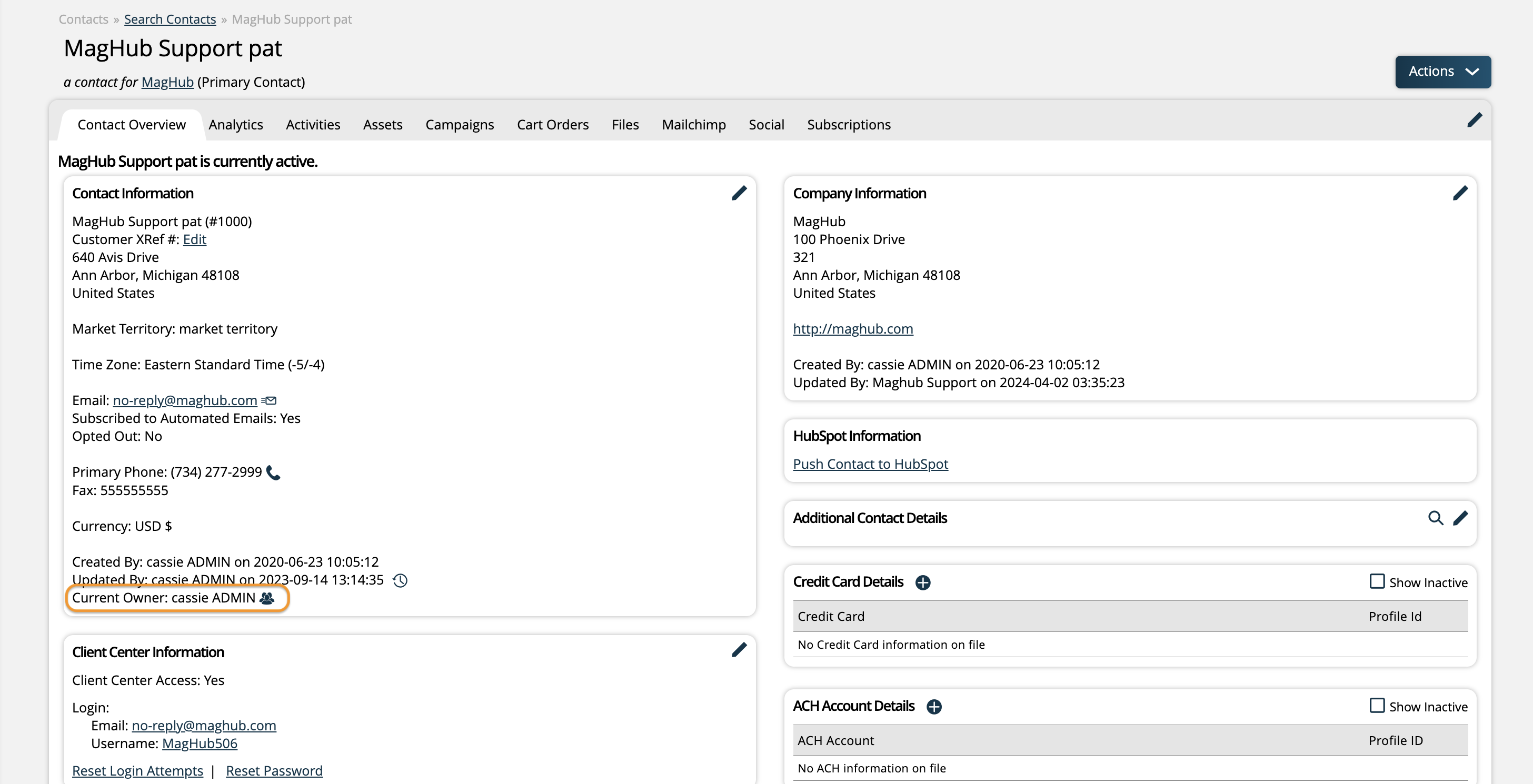Change owner via people icon
This screenshot has width=1533, height=784.
267,598
